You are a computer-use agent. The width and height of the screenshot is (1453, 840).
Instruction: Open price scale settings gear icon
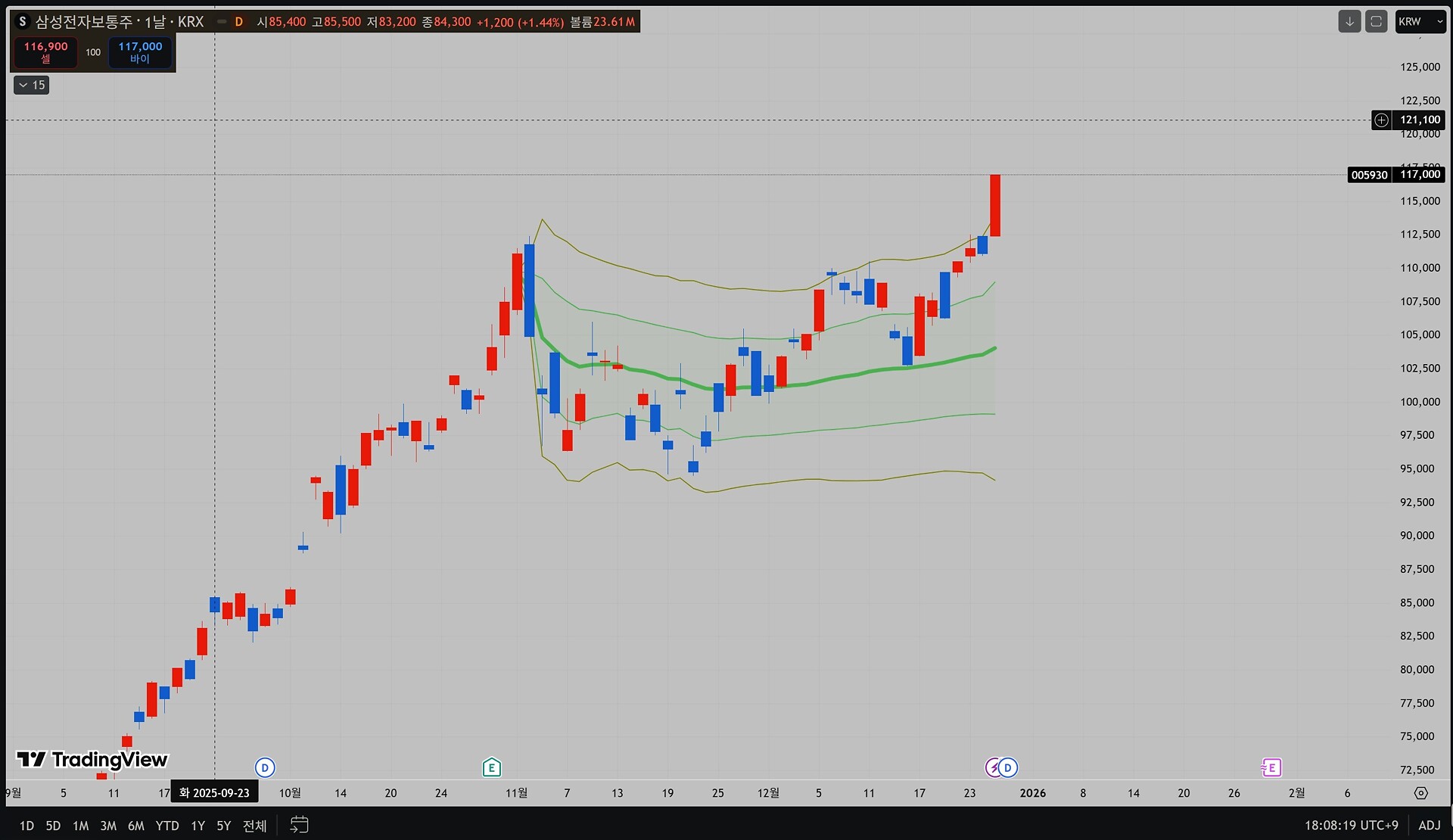pos(1420,793)
